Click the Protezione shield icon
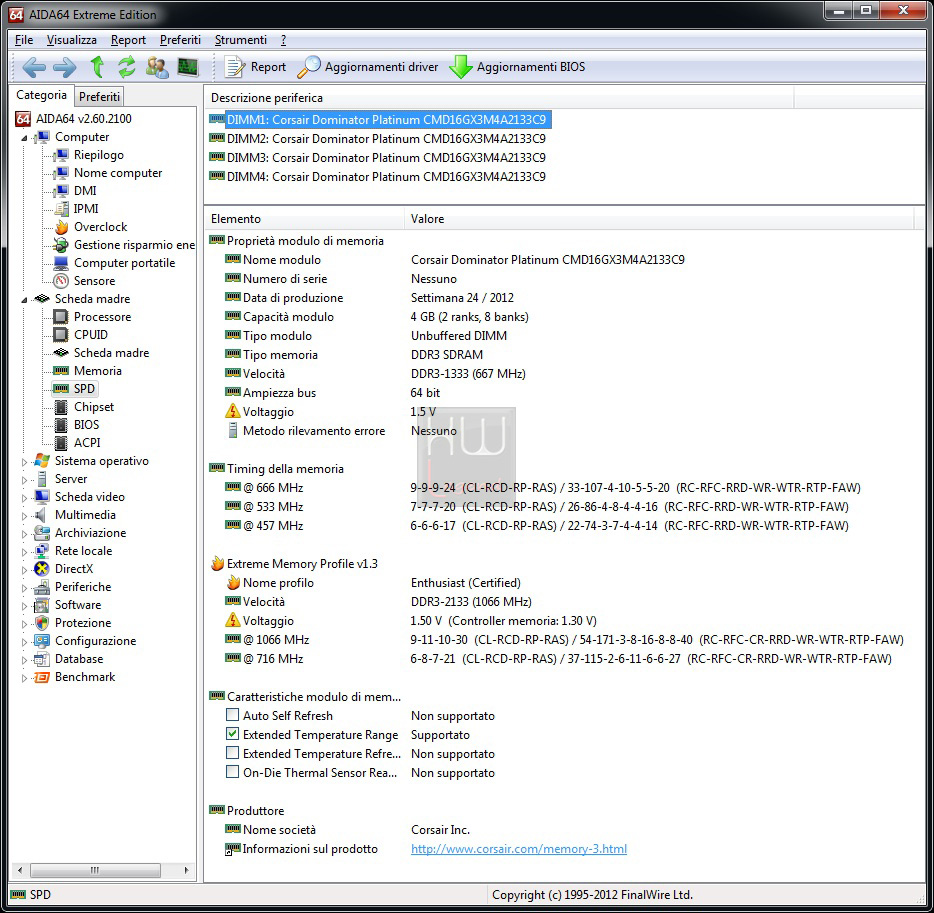The height and width of the screenshot is (913, 934). 42,623
